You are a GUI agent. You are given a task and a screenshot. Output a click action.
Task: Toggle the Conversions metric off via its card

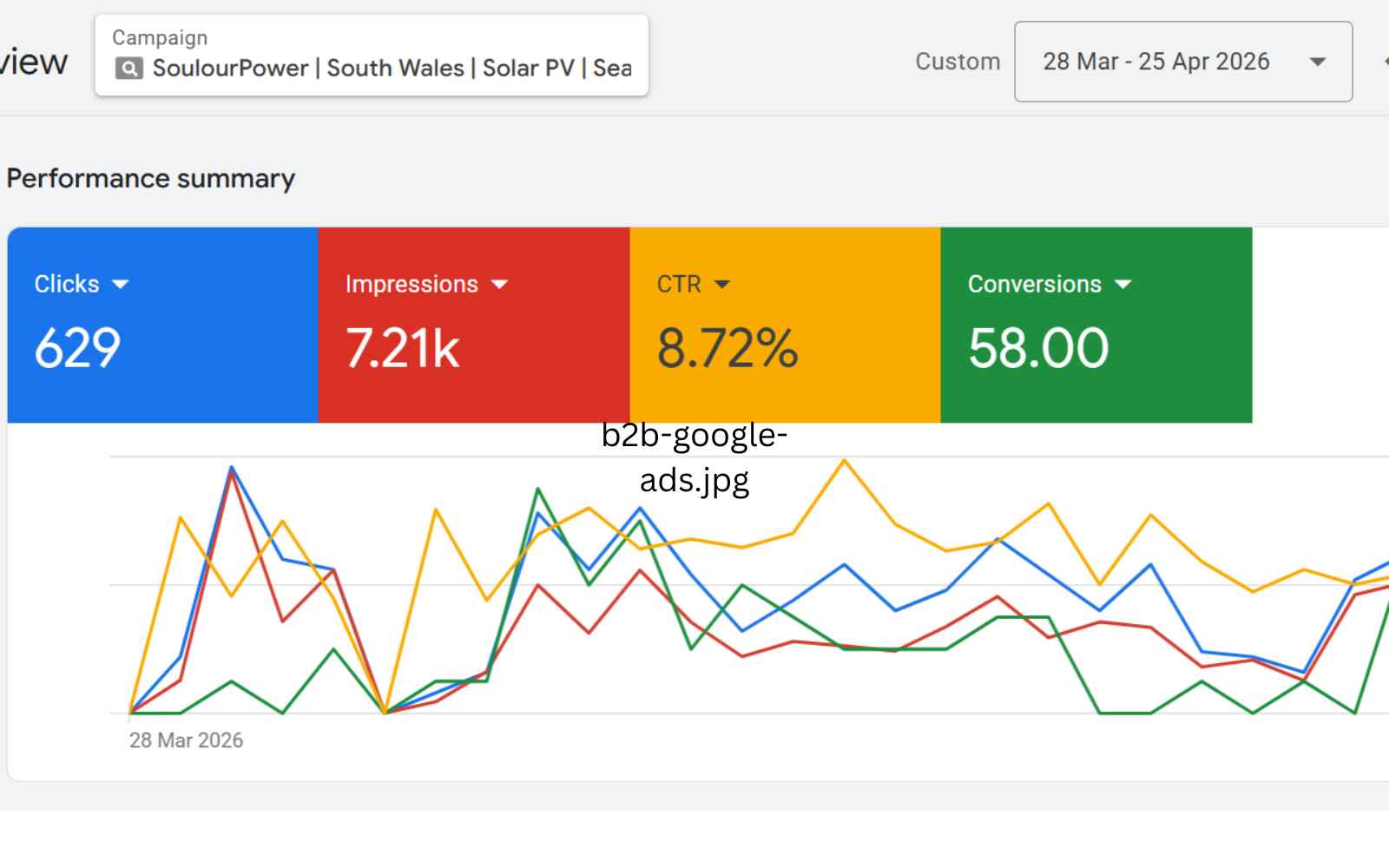[1096, 325]
